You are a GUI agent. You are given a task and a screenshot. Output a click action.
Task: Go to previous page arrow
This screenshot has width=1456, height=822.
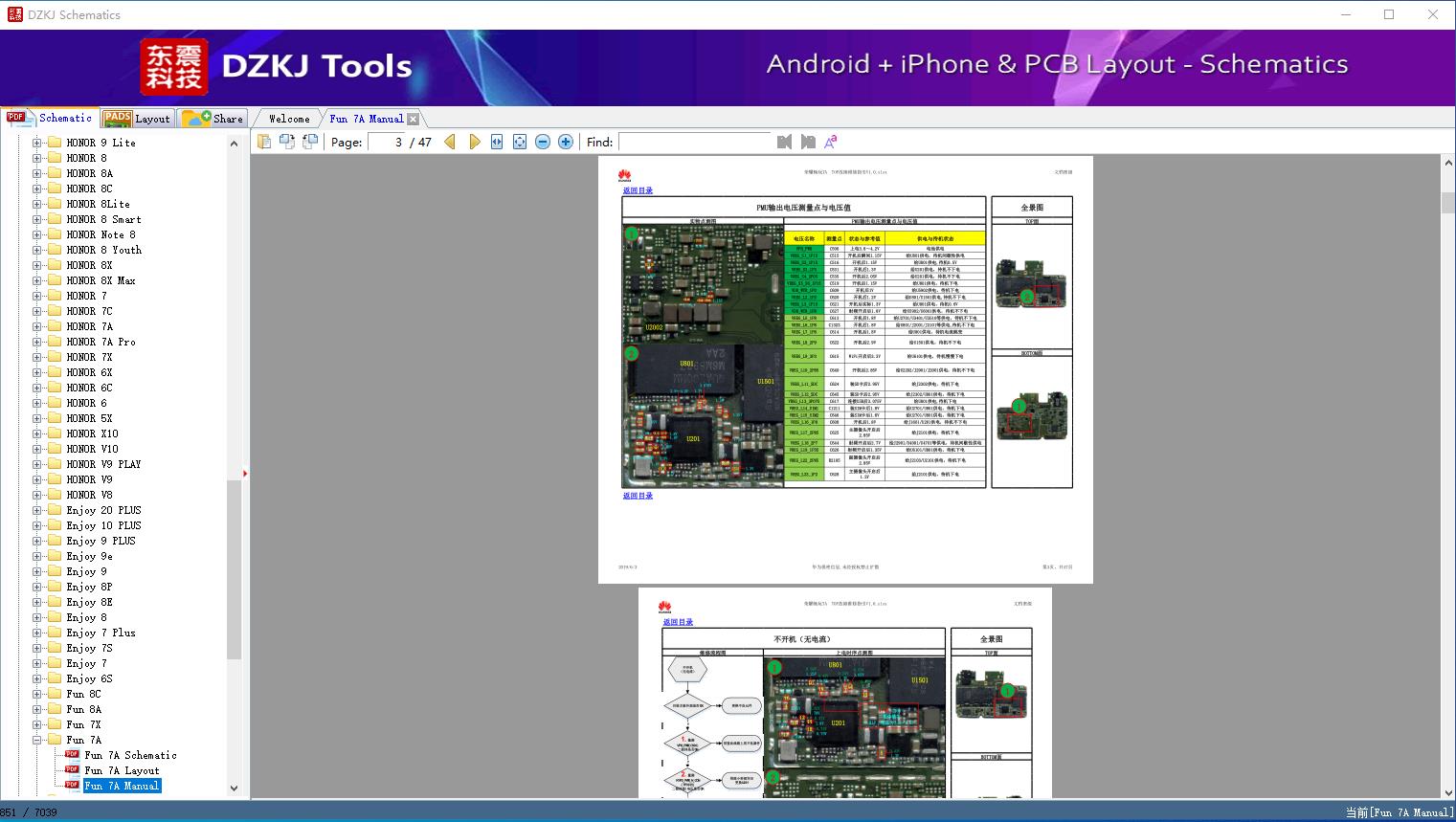click(x=450, y=142)
